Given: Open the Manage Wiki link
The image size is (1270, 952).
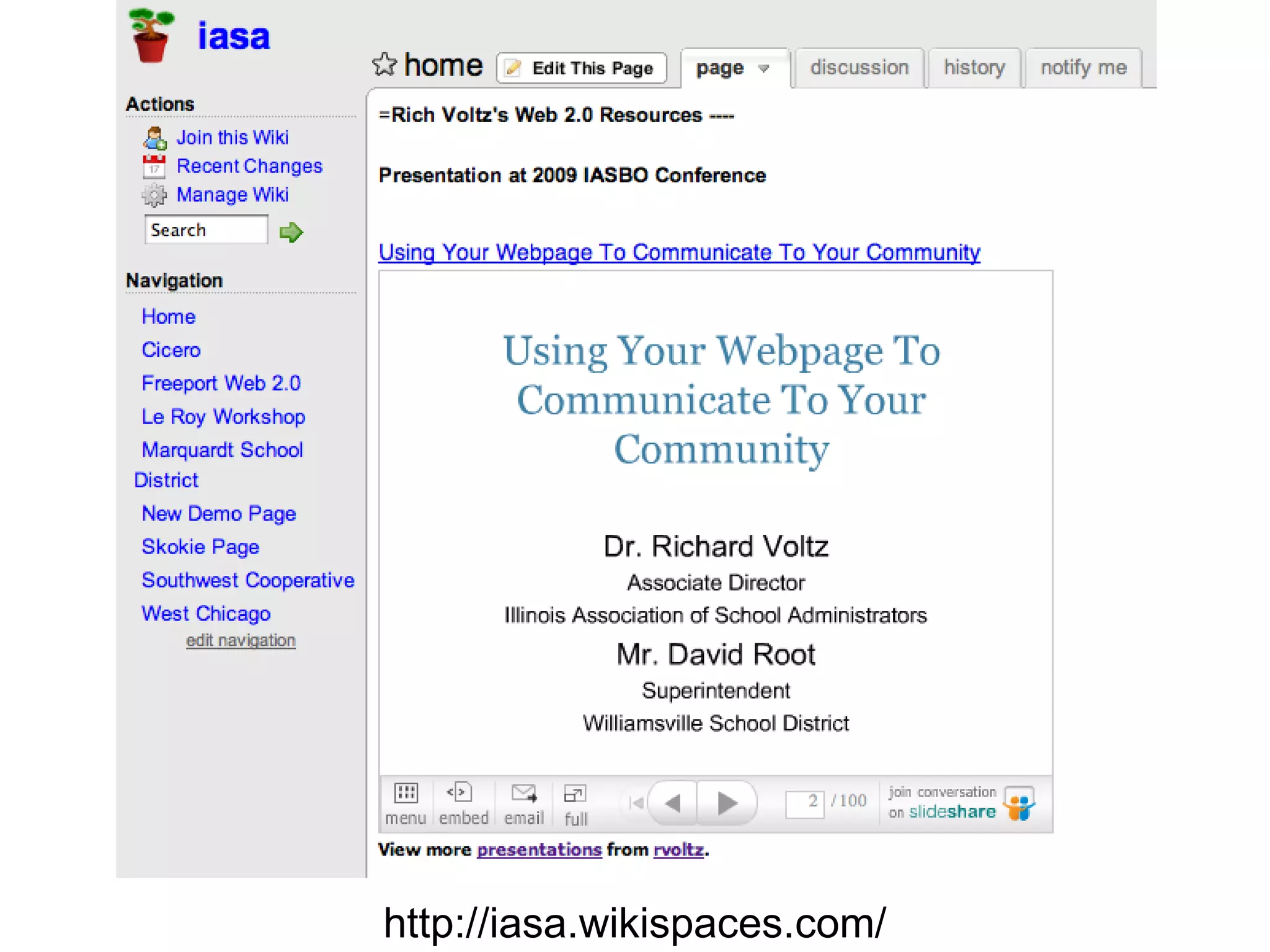Looking at the screenshot, I should 233,195.
